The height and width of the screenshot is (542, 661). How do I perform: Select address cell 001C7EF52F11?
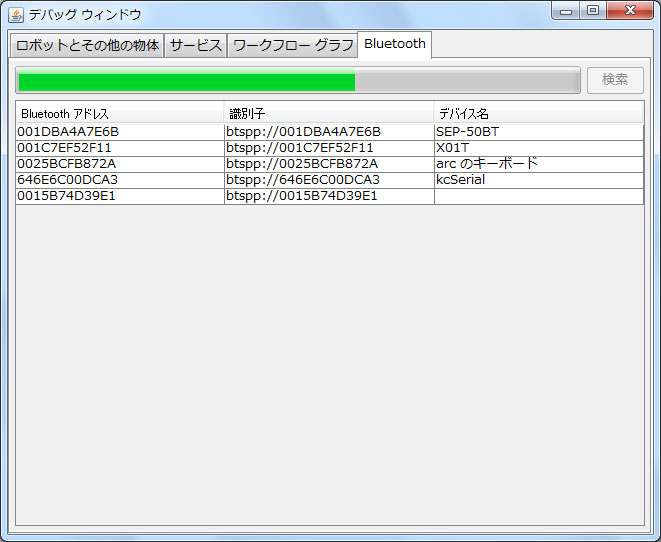(65, 148)
